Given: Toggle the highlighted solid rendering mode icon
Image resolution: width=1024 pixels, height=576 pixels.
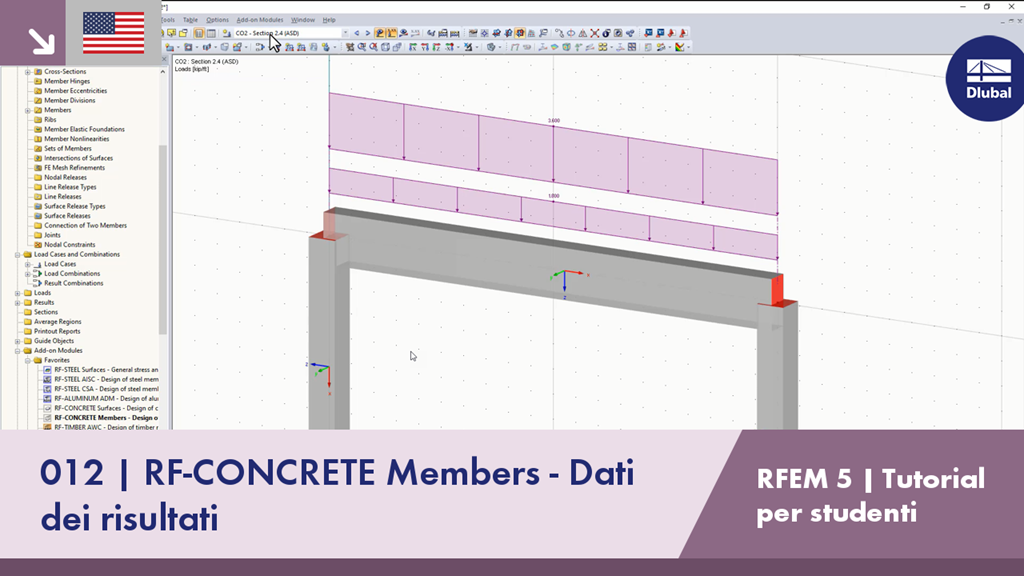Looking at the screenshot, I should pyautogui.click(x=520, y=33).
